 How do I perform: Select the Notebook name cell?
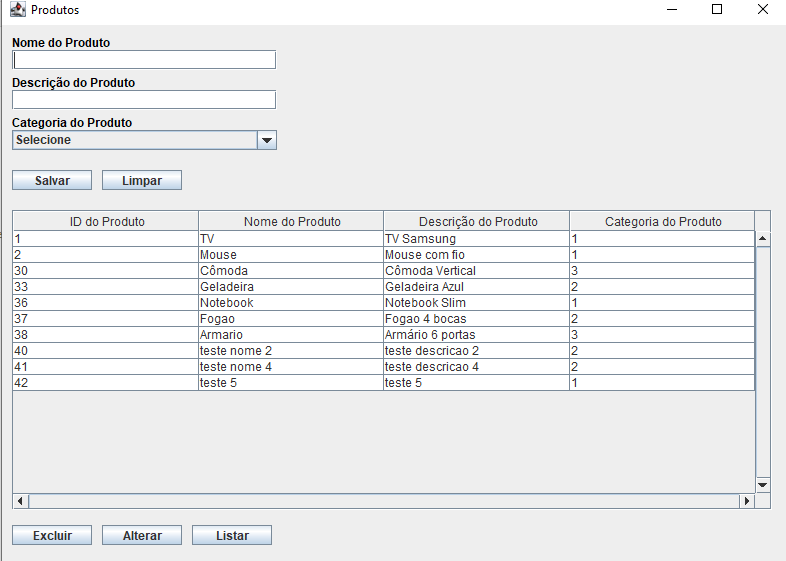click(x=291, y=303)
